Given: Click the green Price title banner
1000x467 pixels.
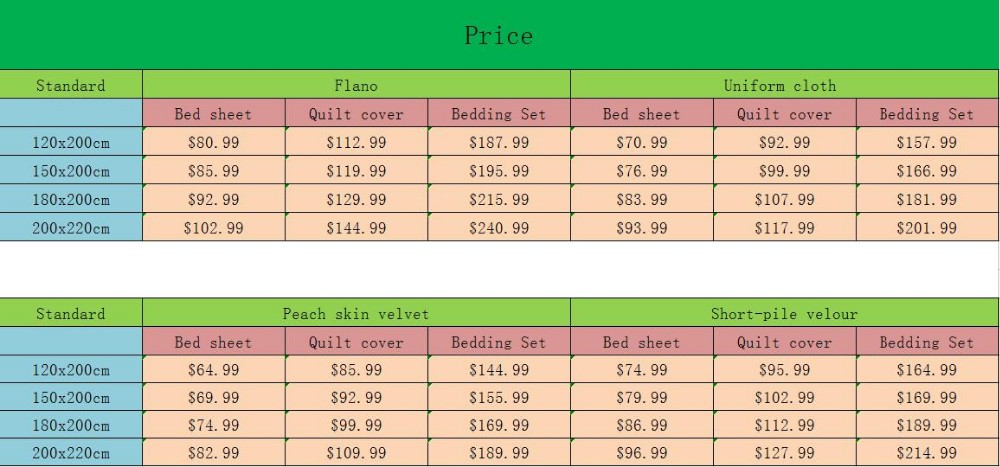Looking at the screenshot, I should (x=499, y=35).
